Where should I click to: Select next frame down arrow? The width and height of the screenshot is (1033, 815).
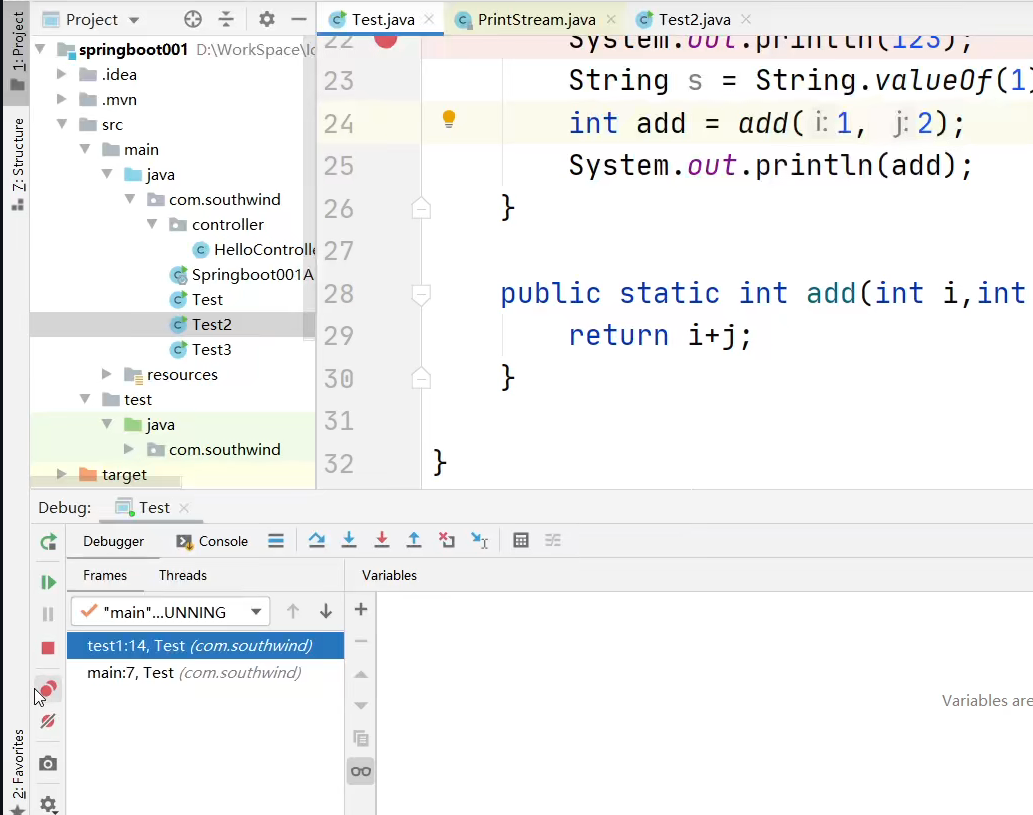(x=326, y=612)
